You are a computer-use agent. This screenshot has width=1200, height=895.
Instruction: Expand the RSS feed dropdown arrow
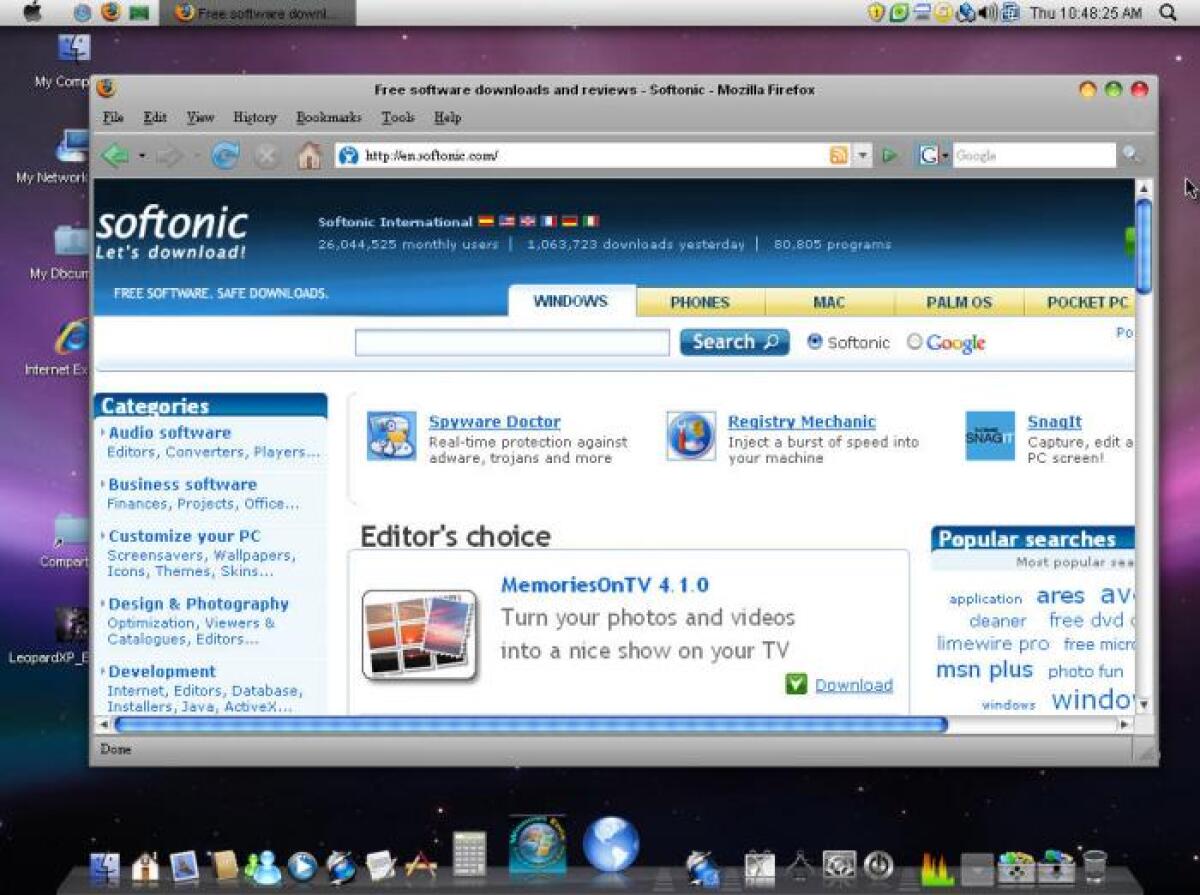coord(862,155)
